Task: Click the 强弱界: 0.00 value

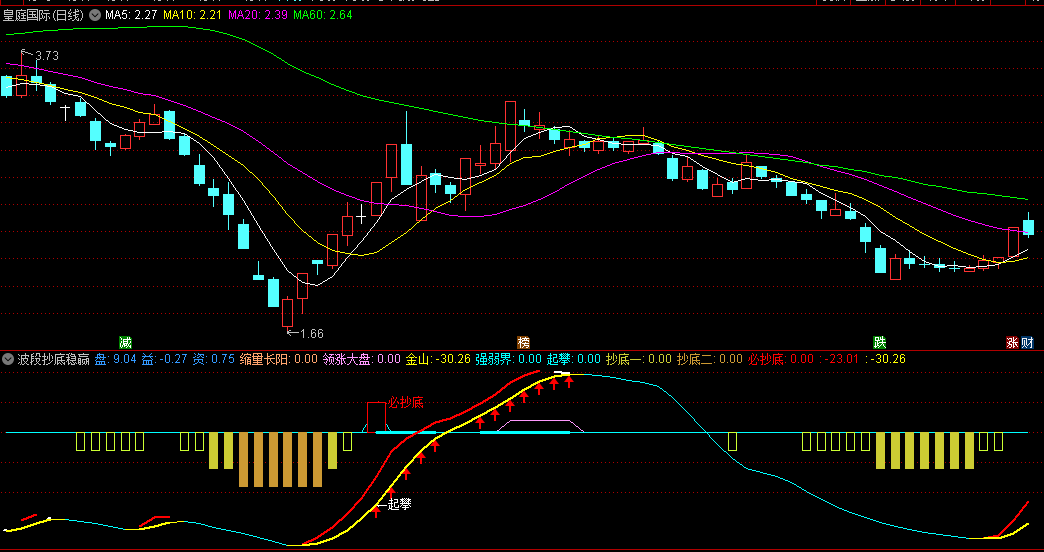Action: point(509,360)
